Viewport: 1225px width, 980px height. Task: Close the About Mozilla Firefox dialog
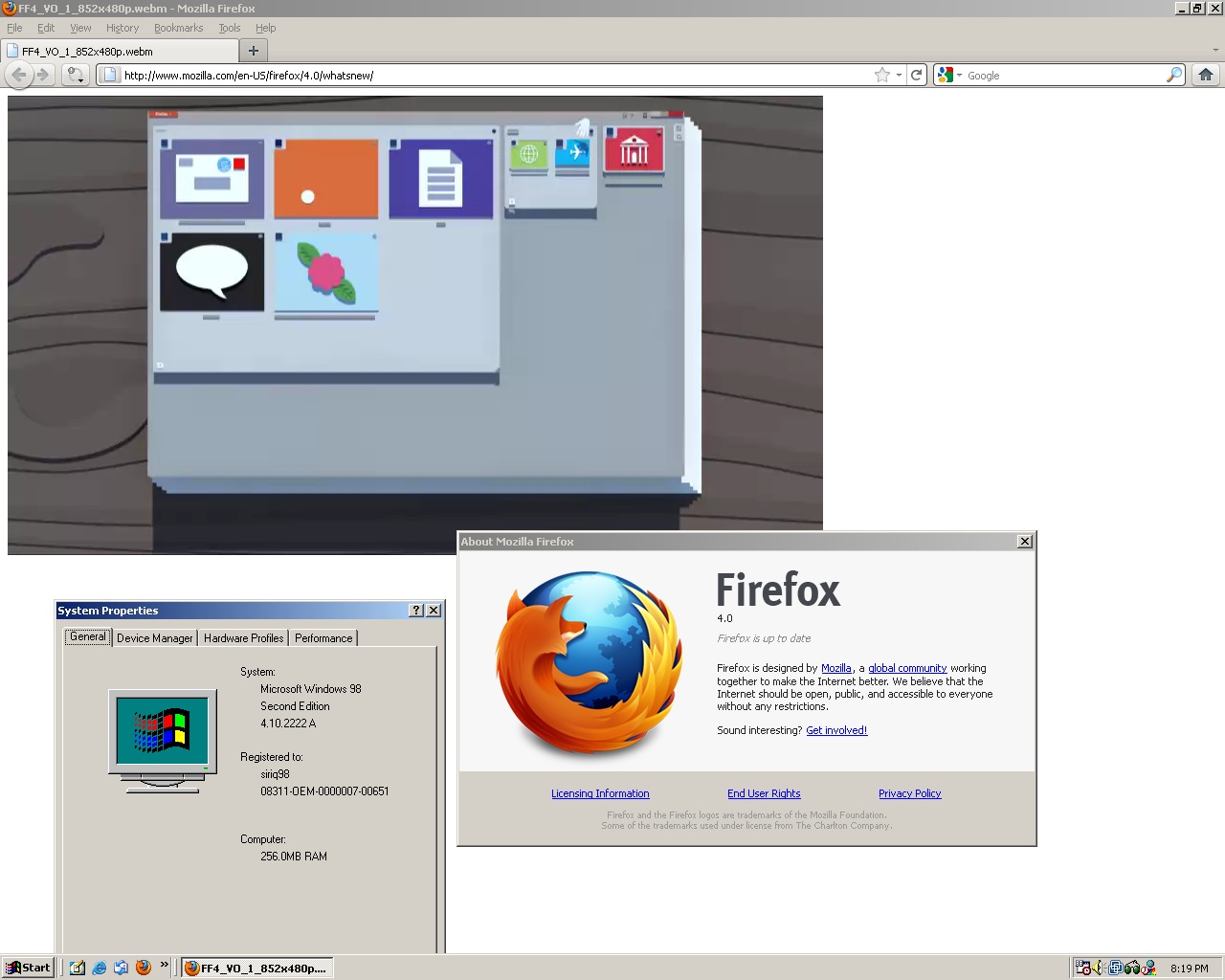click(x=1025, y=542)
